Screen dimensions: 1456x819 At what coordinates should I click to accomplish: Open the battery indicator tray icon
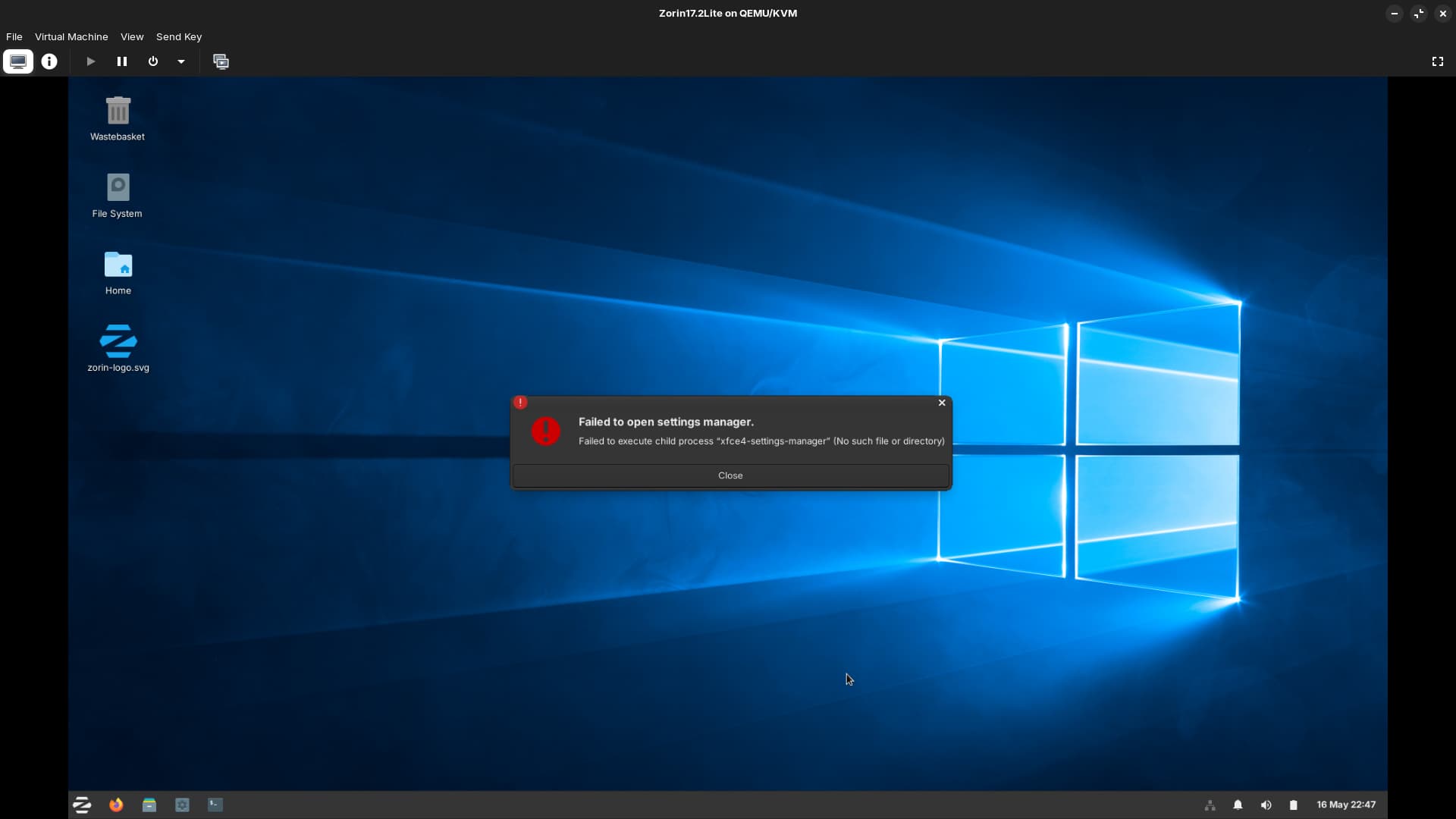coord(1294,805)
